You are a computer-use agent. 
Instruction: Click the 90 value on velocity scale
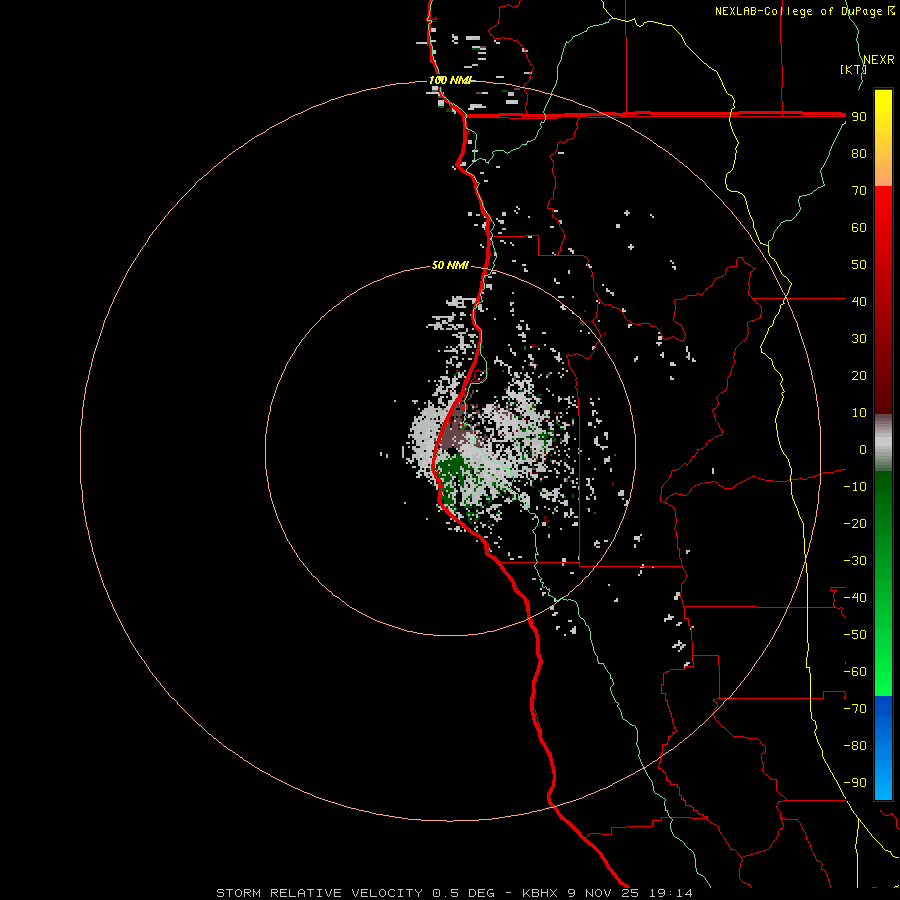[x=859, y=117]
